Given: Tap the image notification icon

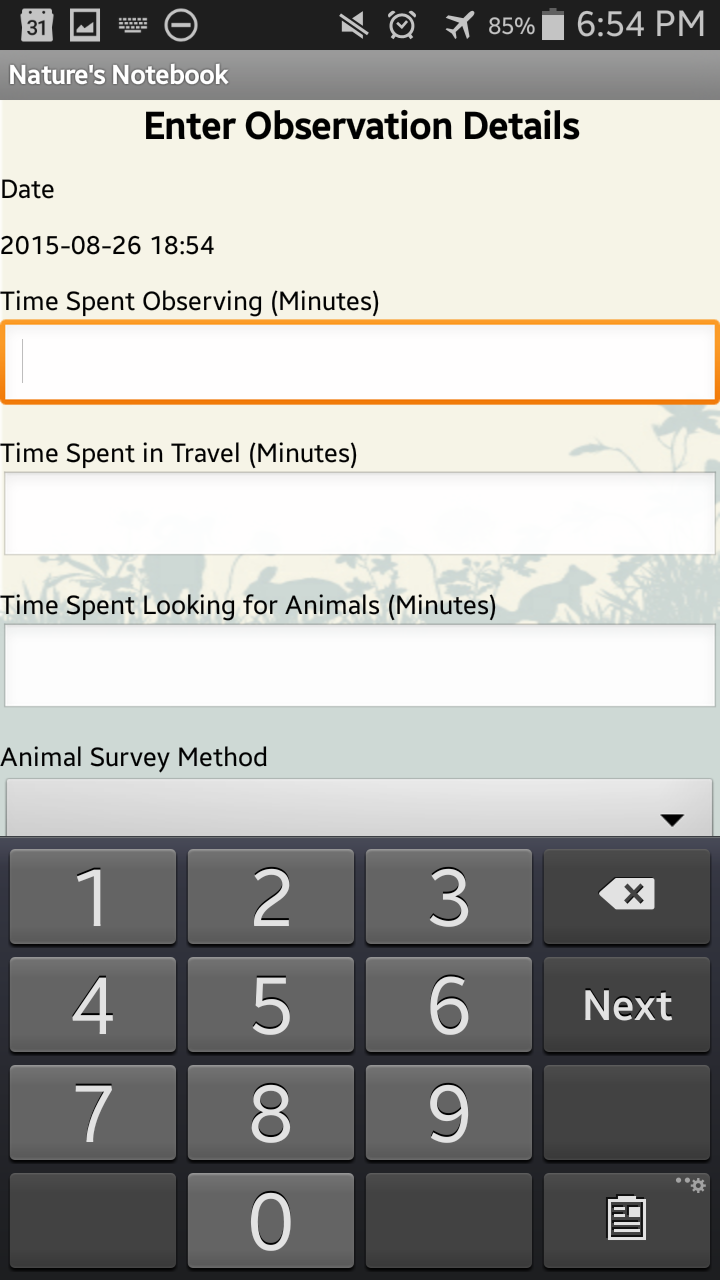Looking at the screenshot, I should [85, 25].
